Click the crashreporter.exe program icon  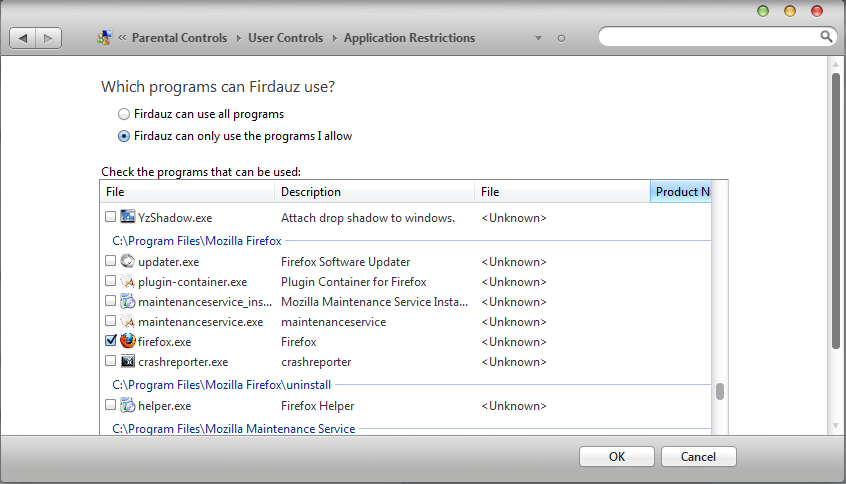tap(127, 361)
